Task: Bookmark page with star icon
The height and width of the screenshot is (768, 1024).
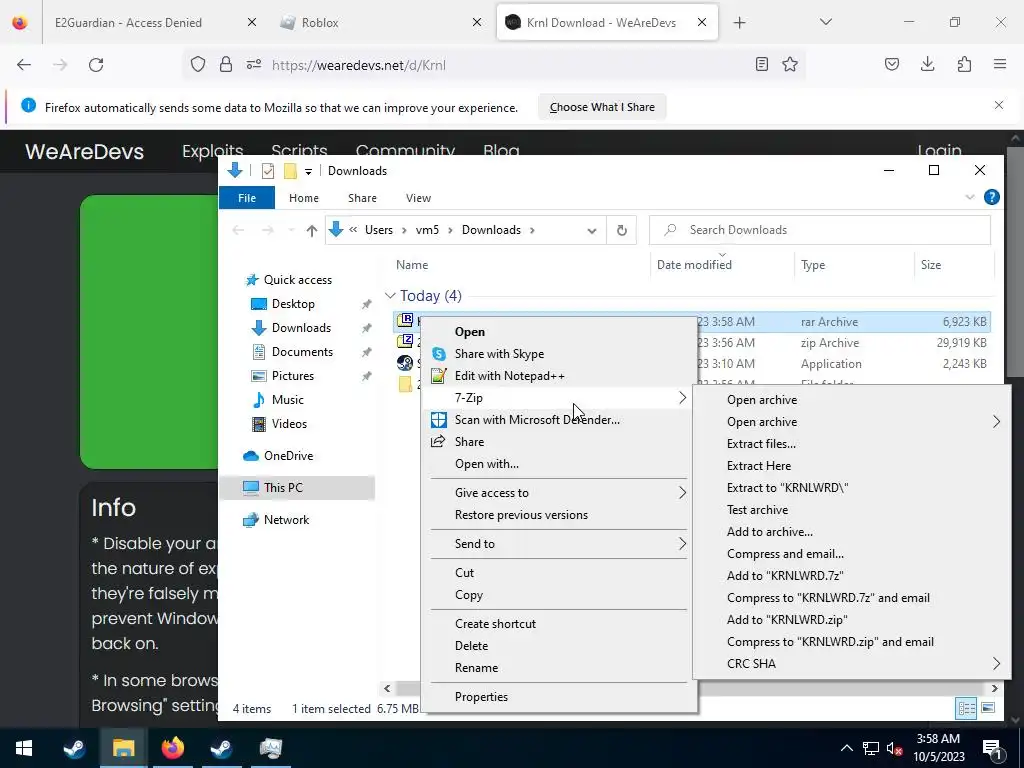Action: (790, 64)
